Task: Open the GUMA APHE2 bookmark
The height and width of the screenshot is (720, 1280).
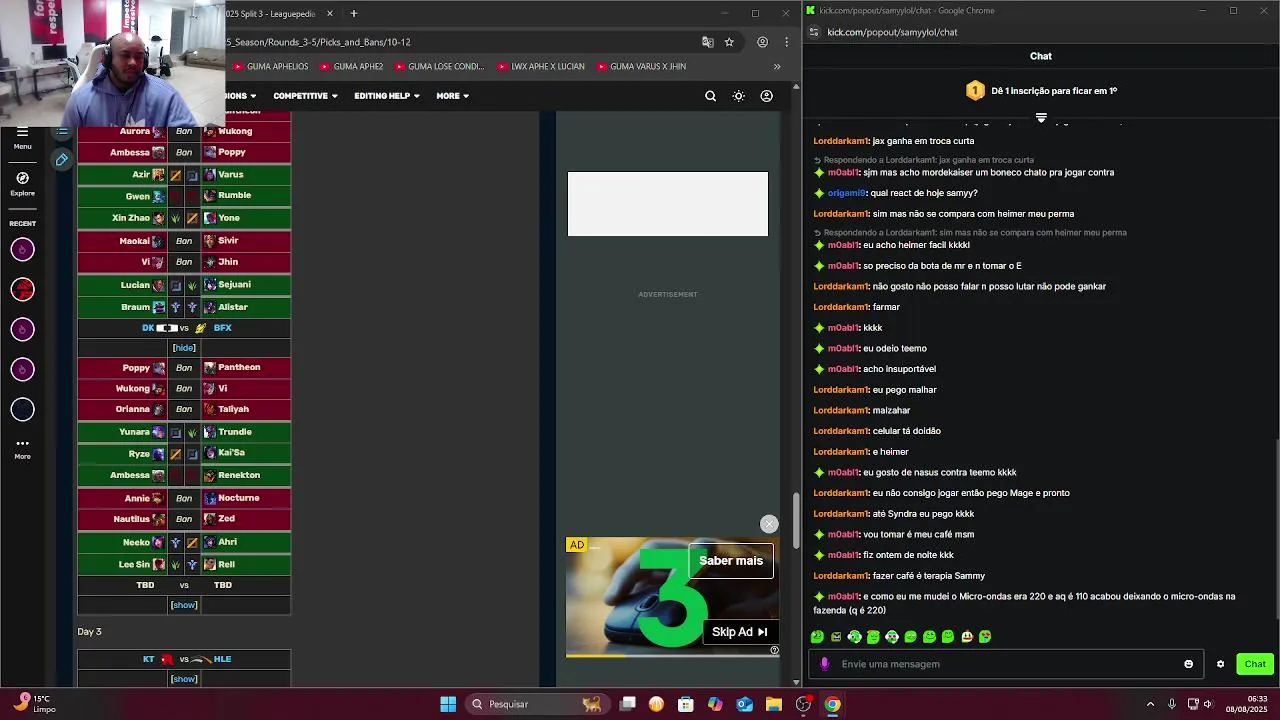Action: pyautogui.click(x=351, y=67)
